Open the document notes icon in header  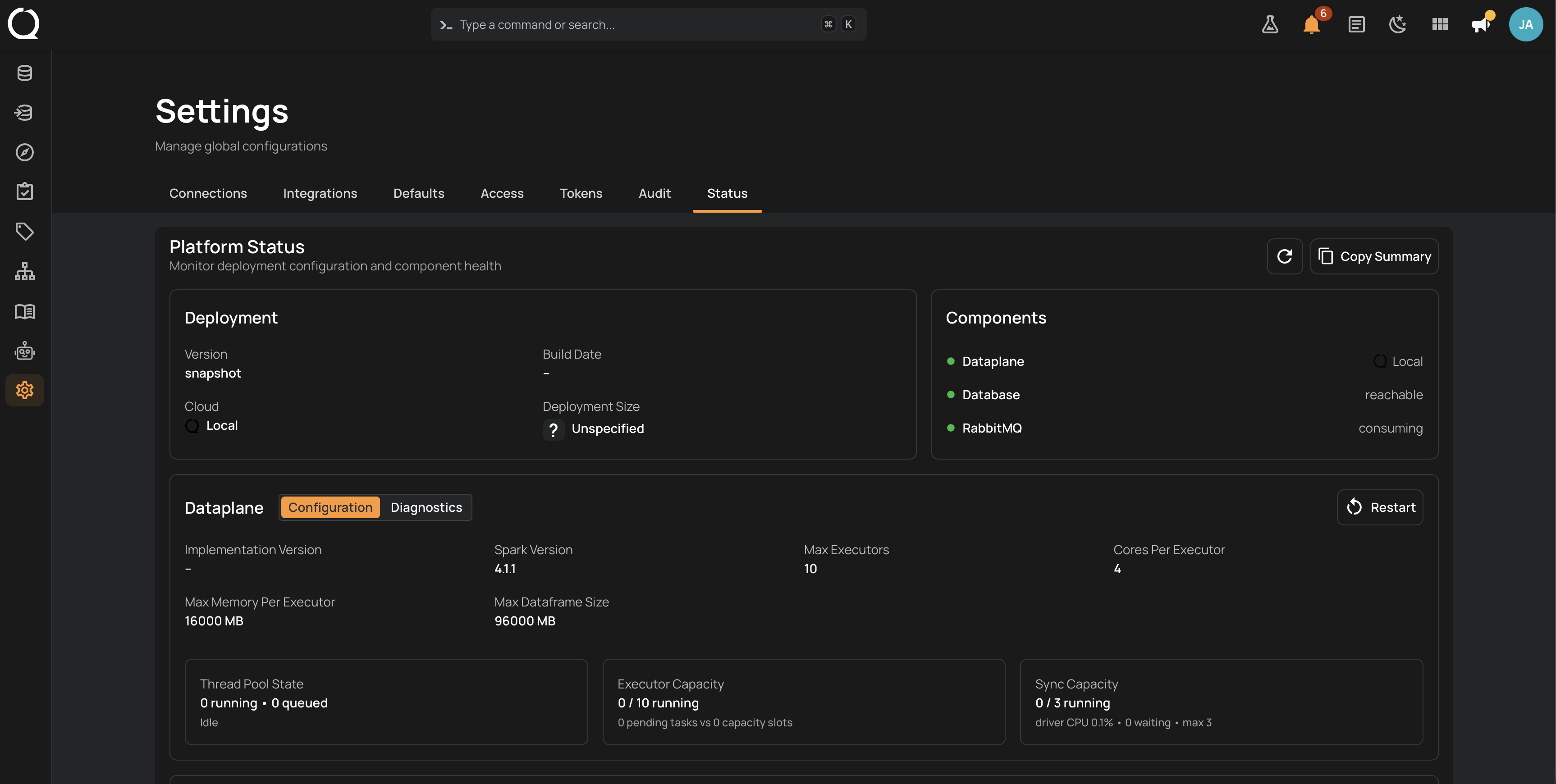[1357, 24]
